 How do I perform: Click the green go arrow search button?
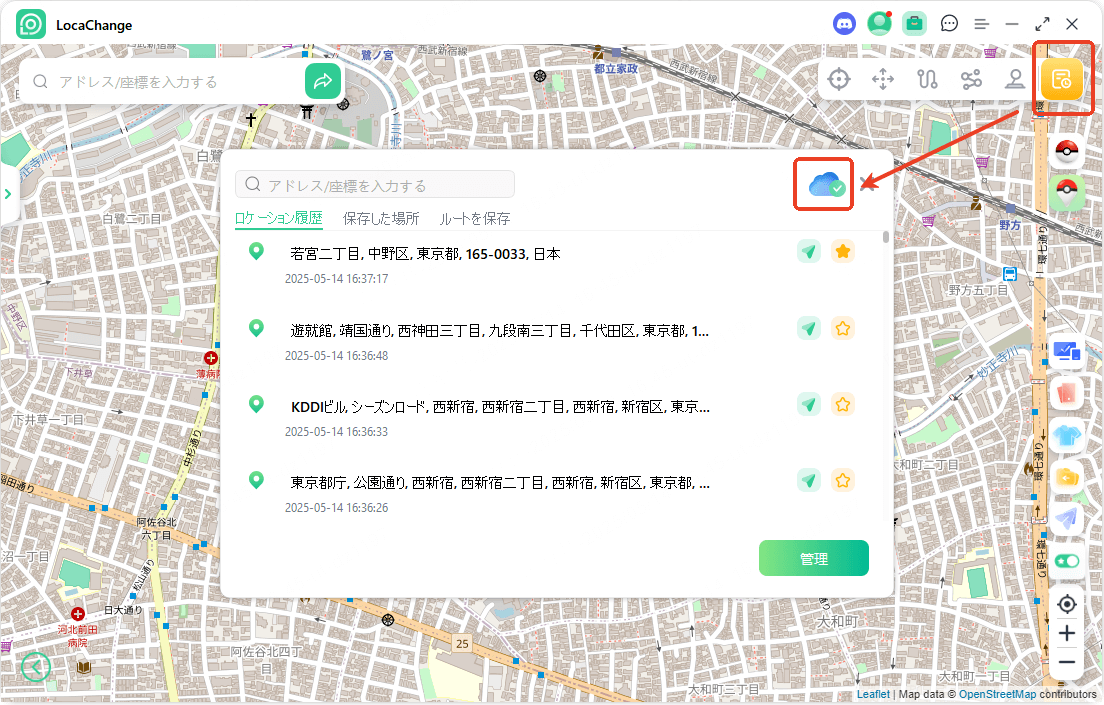coord(323,81)
